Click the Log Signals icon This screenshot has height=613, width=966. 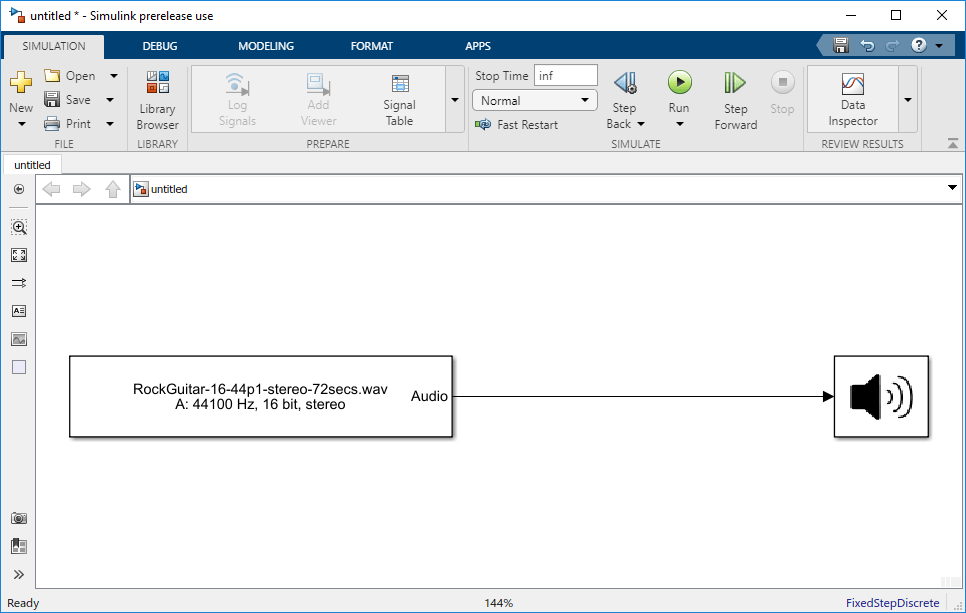point(237,84)
